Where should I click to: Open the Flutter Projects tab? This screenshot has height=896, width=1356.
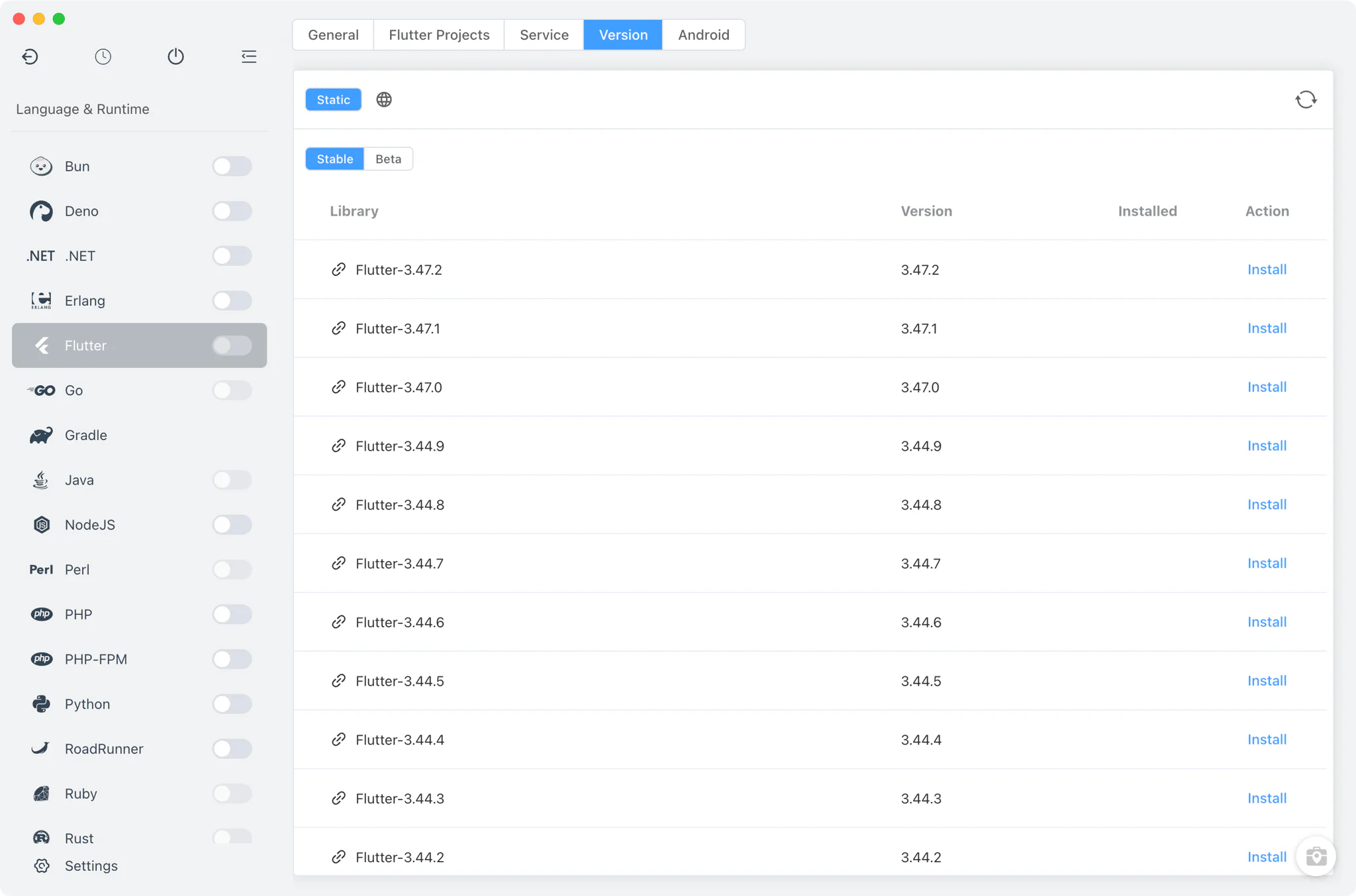pyautogui.click(x=439, y=34)
